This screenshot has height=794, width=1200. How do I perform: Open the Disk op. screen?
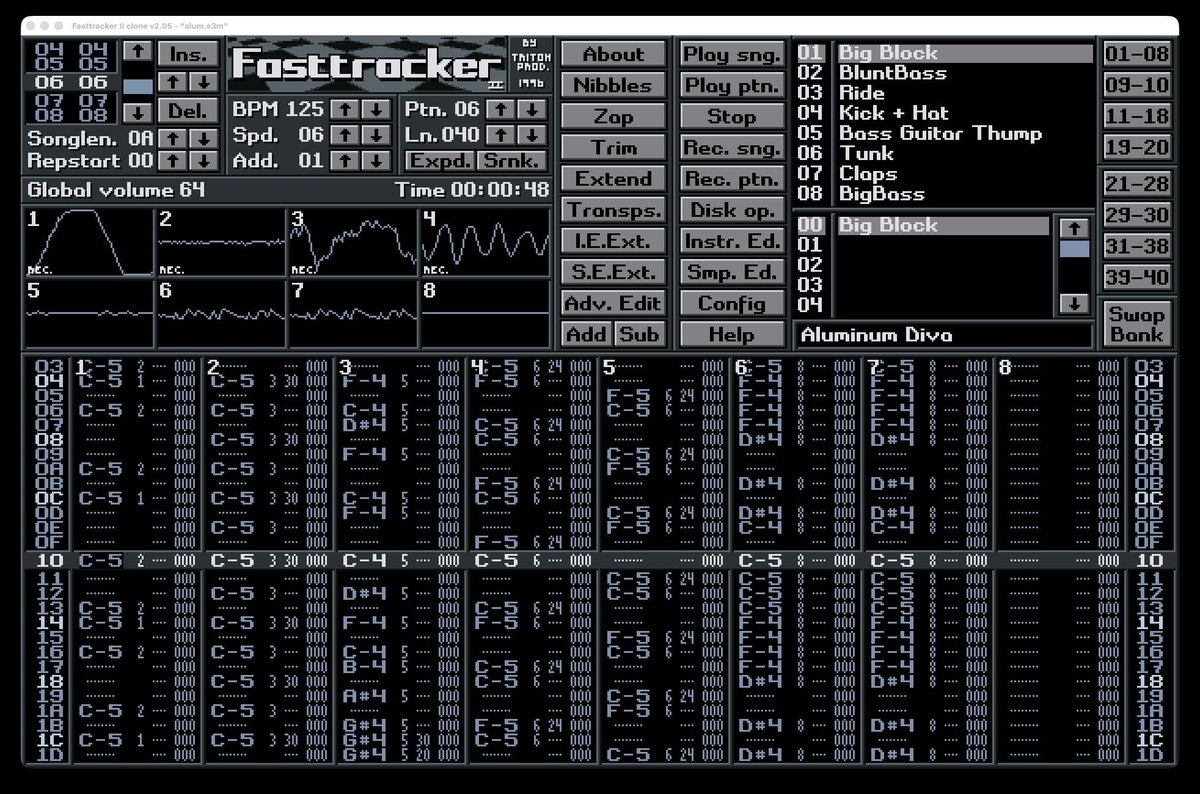(731, 209)
